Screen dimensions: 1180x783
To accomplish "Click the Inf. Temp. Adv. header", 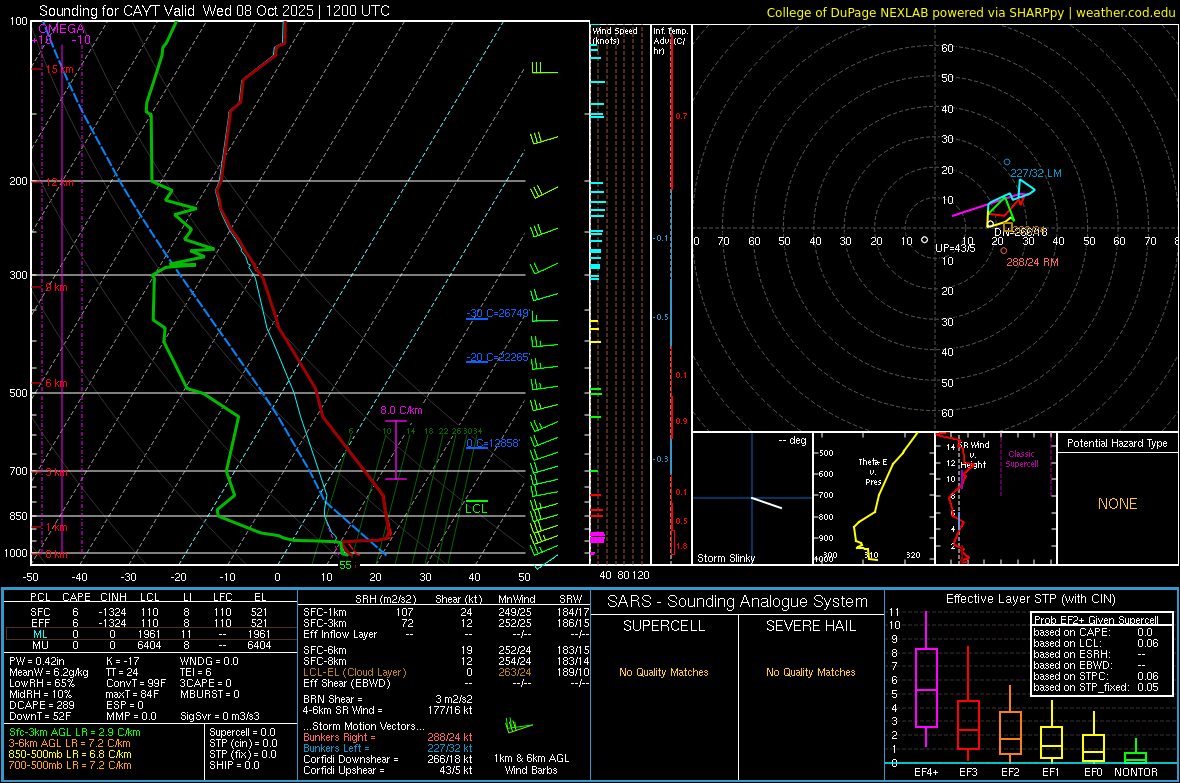I will coord(670,41).
